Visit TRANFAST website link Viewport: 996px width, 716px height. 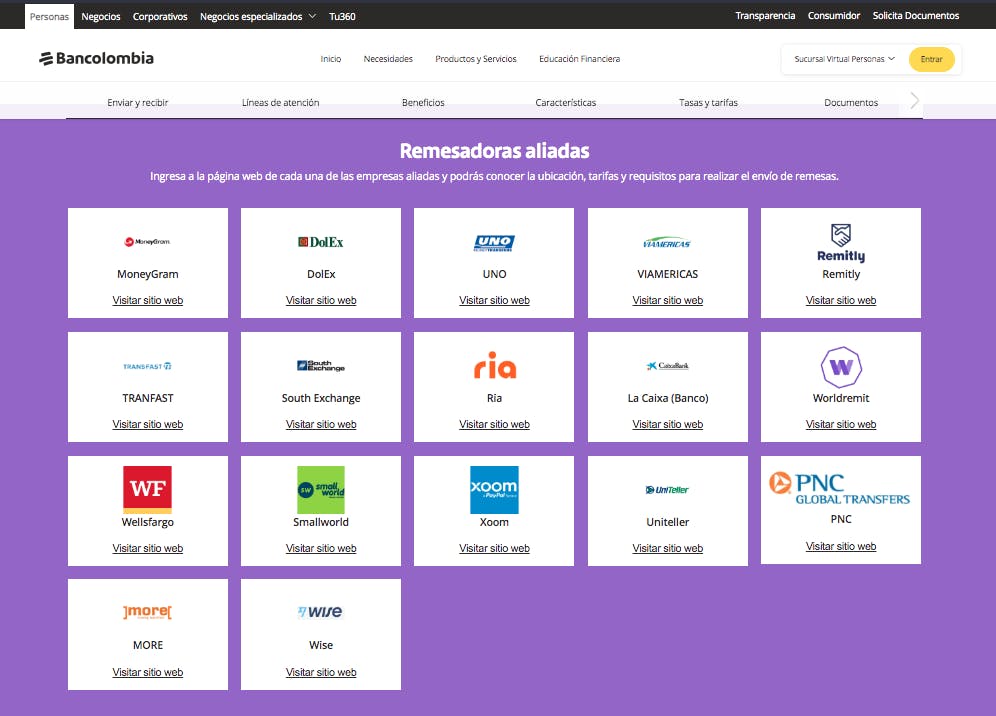147,424
